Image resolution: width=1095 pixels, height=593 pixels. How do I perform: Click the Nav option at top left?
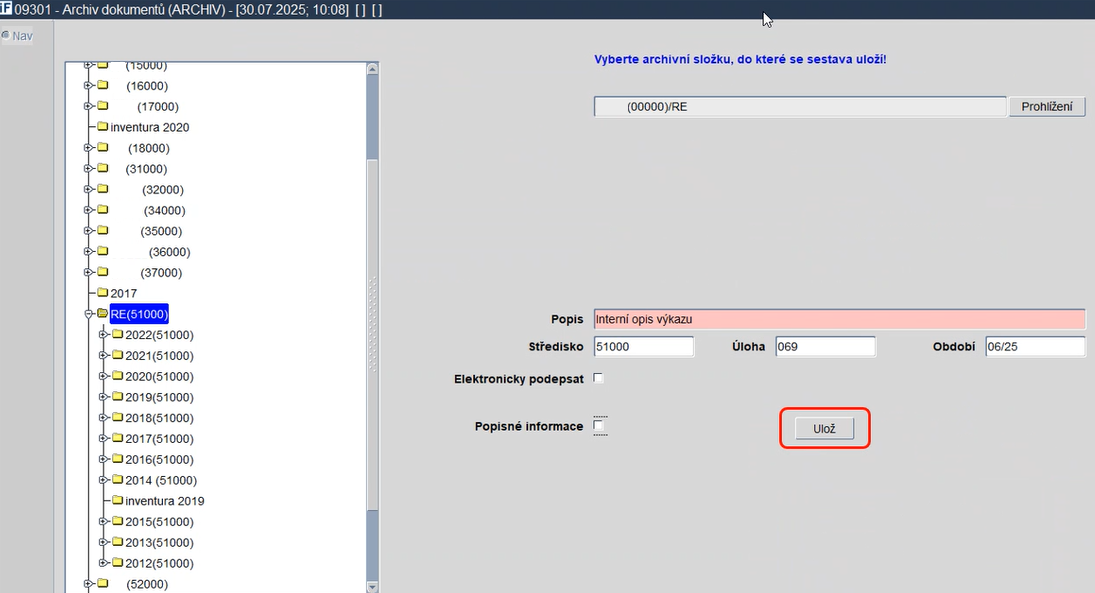tap(17, 36)
